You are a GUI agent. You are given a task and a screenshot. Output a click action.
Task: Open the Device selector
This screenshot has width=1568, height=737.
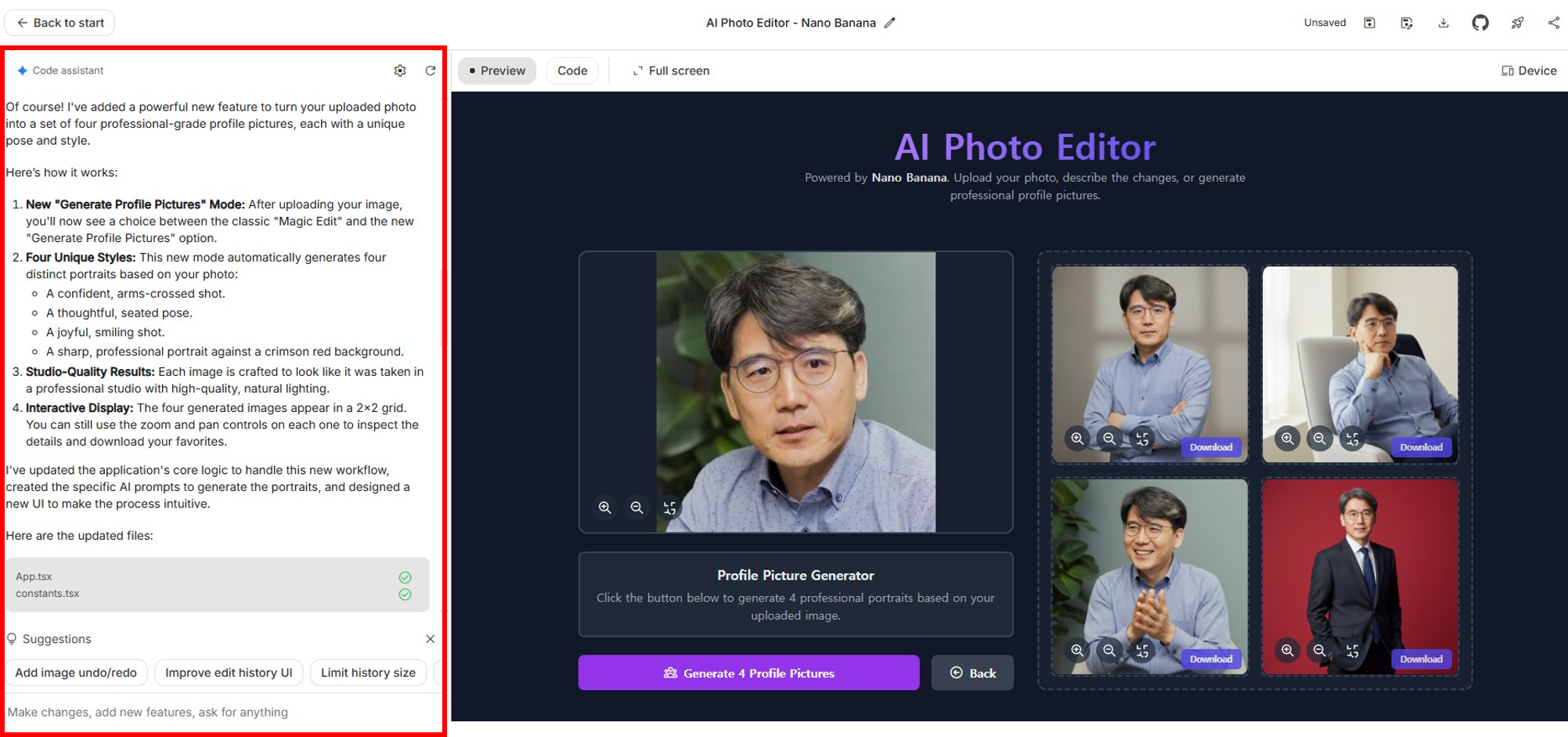click(x=1529, y=70)
